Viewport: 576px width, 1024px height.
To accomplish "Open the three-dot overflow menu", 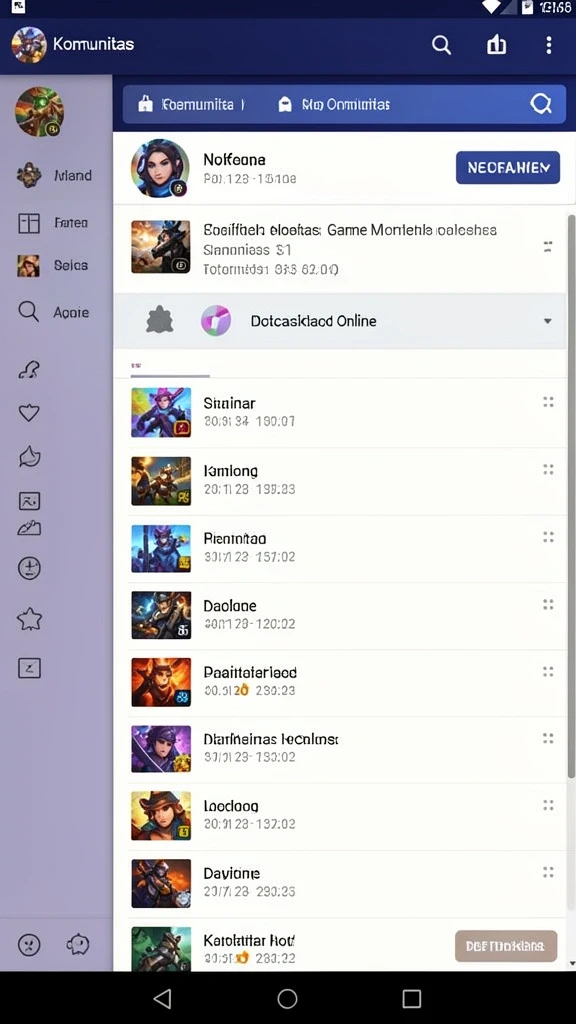I will click(549, 45).
